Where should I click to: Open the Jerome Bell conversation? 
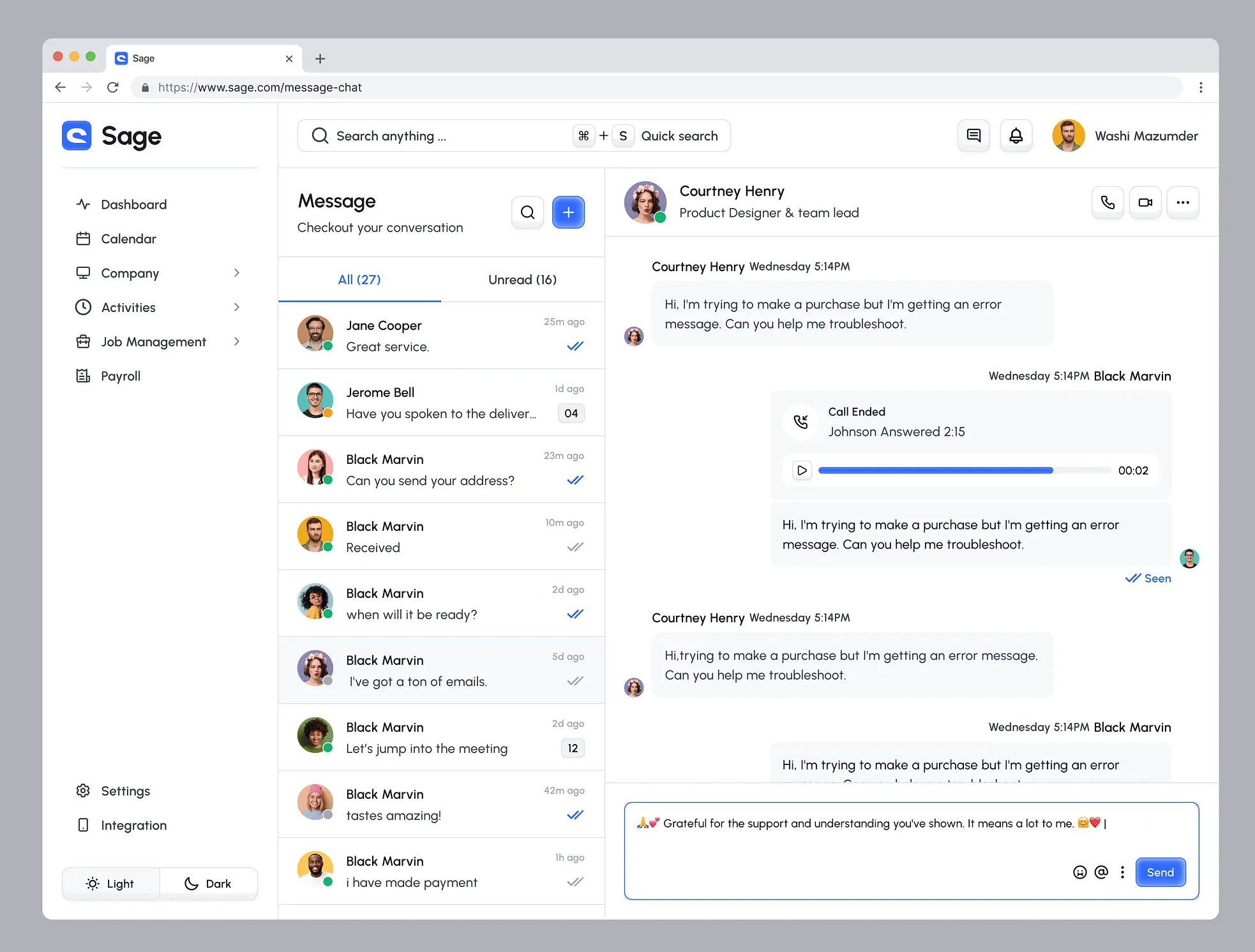tap(441, 402)
